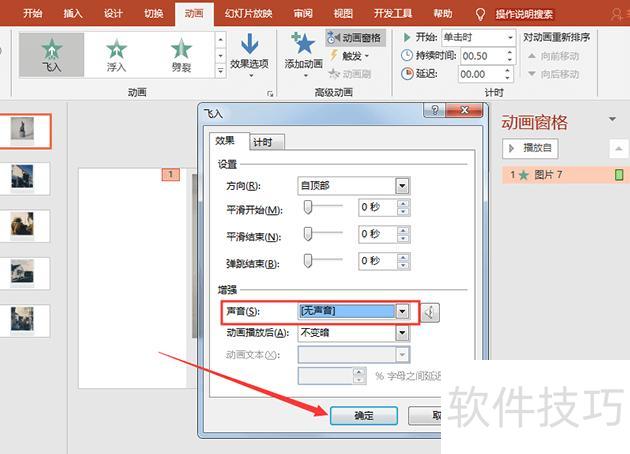Open the animation dialog launcher in 动画 group

[x=270, y=94]
